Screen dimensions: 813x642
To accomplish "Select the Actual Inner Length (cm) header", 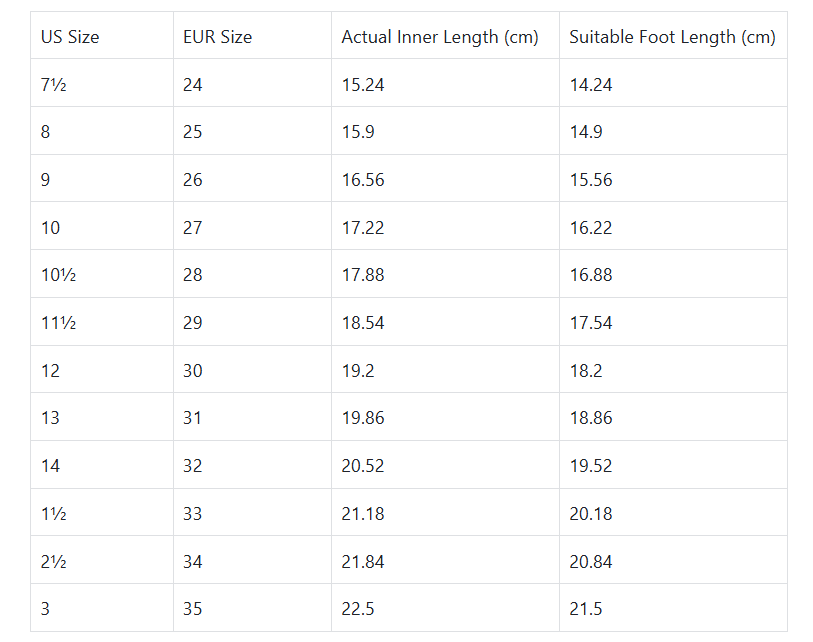I will pos(440,37).
